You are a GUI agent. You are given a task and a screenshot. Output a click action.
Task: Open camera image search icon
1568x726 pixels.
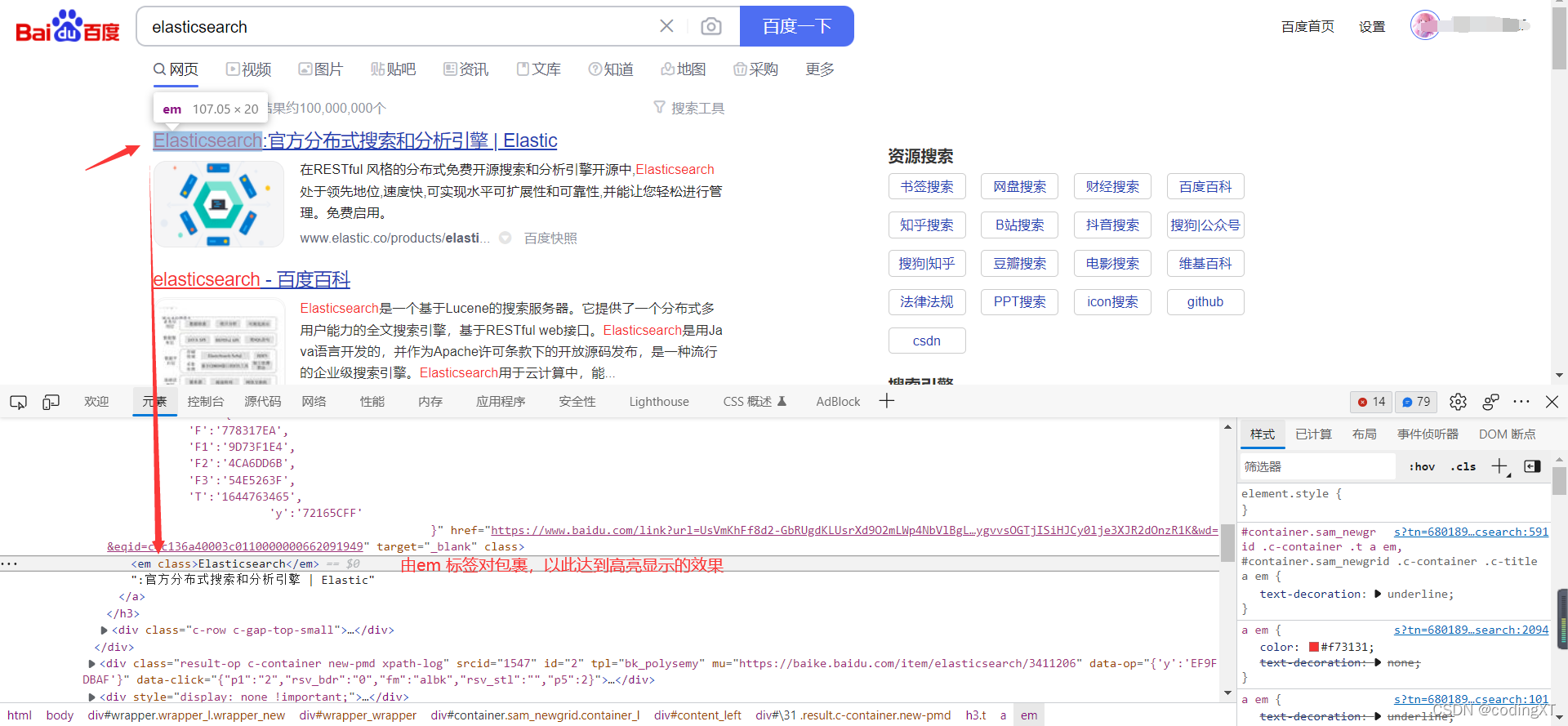point(711,26)
